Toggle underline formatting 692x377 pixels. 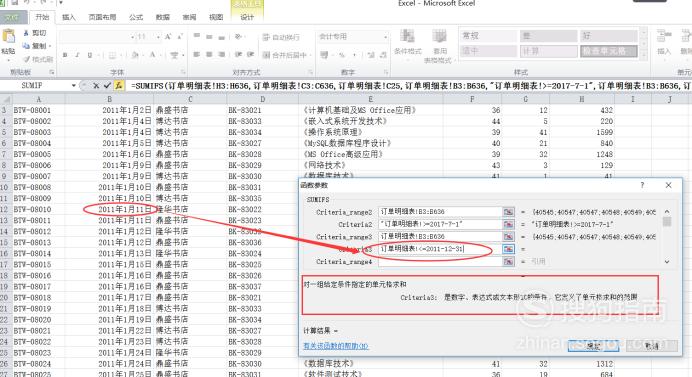pyautogui.click(x=90, y=55)
